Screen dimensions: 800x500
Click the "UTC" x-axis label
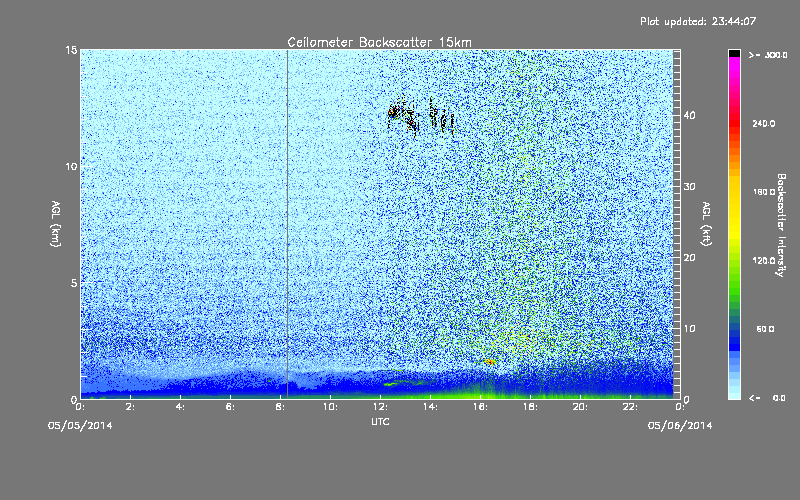click(380, 422)
